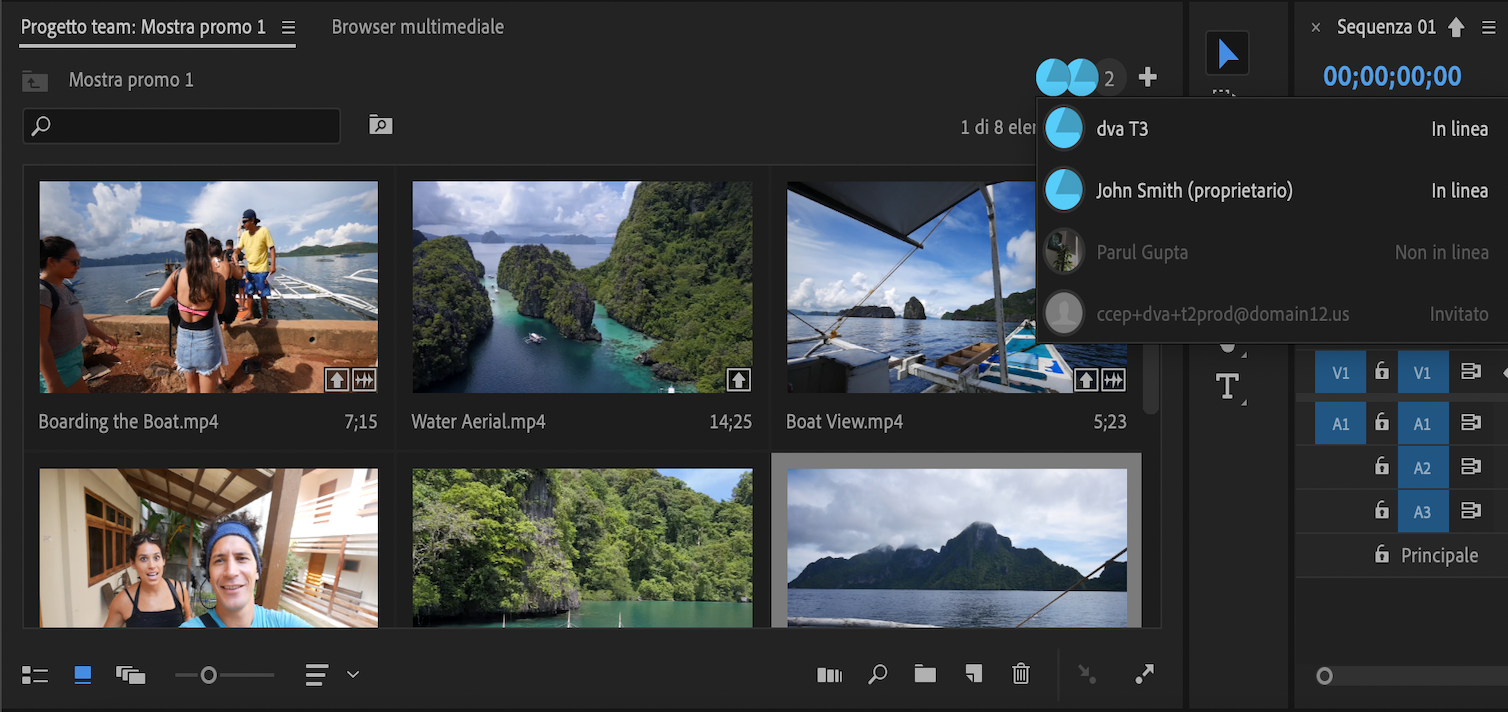This screenshot has height=712, width=1508.
Task: Click Parul Gupta's avatar
Action: point(1064,252)
